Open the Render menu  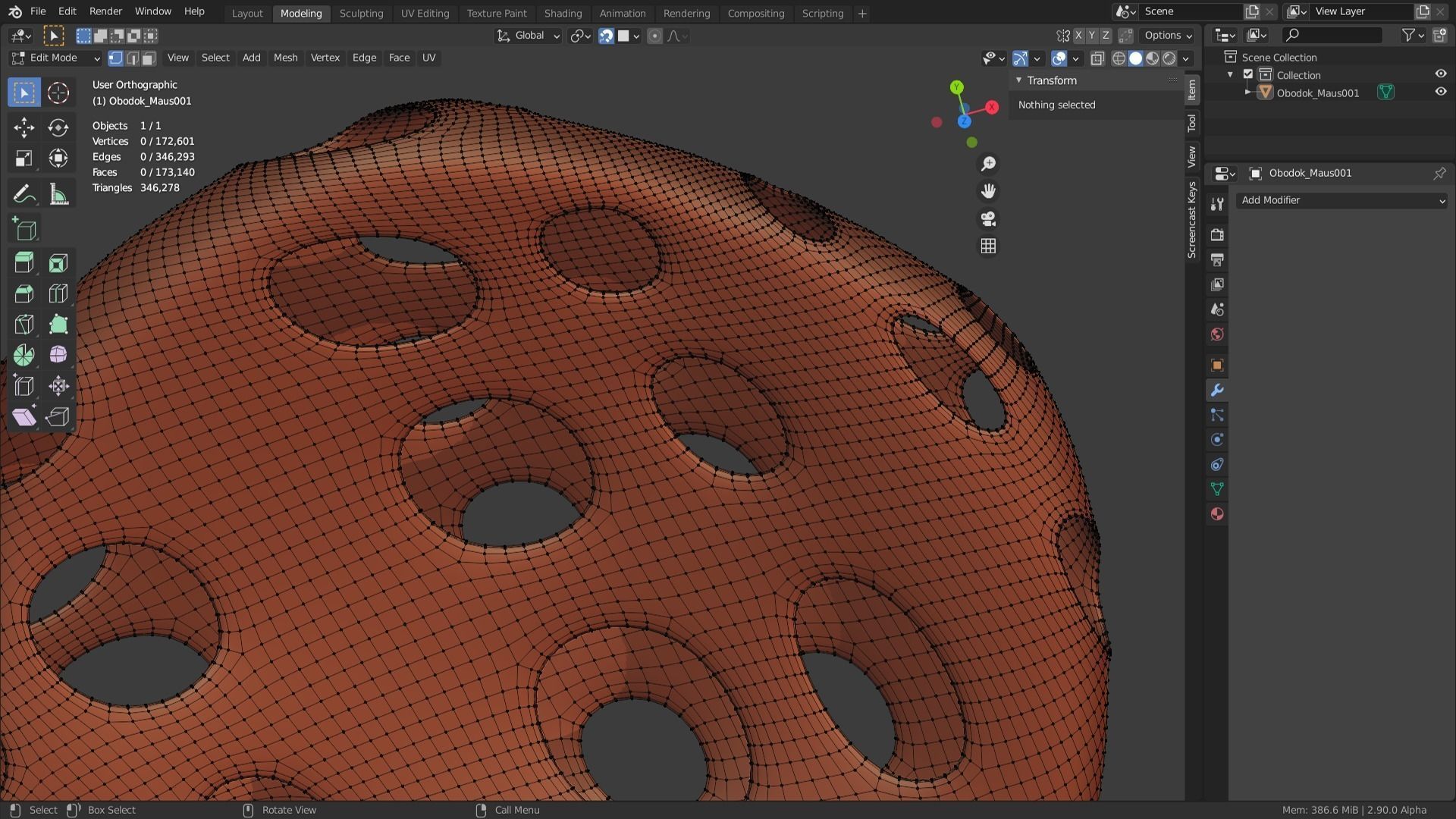(x=105, y=11)
